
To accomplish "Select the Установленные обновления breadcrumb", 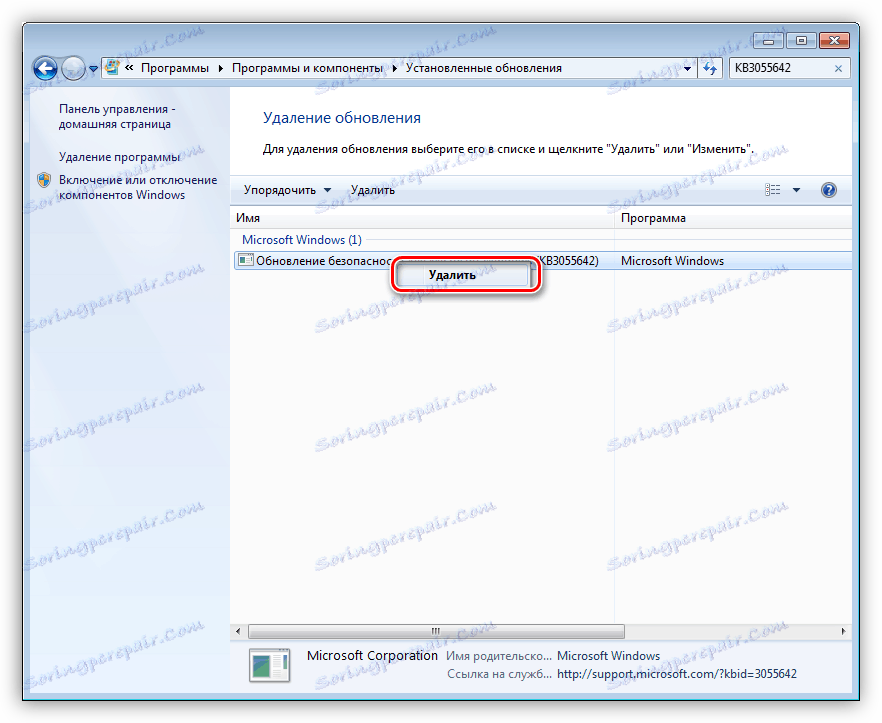I will coord(484,68).
